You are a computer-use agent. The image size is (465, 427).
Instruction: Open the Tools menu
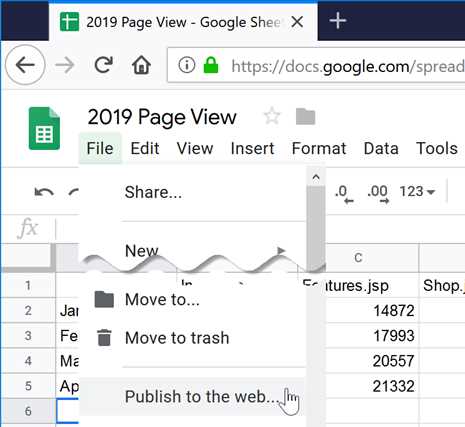[437, 148]
